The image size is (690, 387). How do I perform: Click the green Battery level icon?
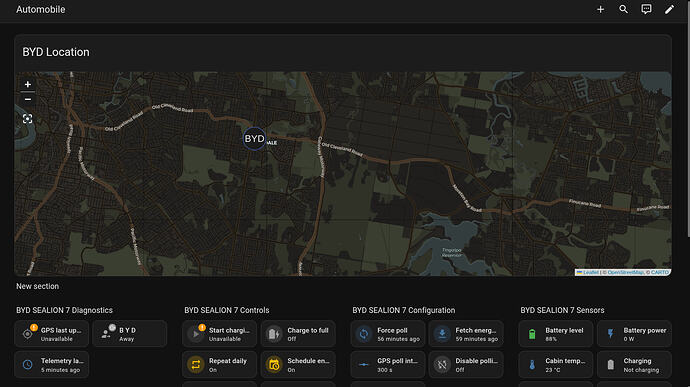coord(532,334)
